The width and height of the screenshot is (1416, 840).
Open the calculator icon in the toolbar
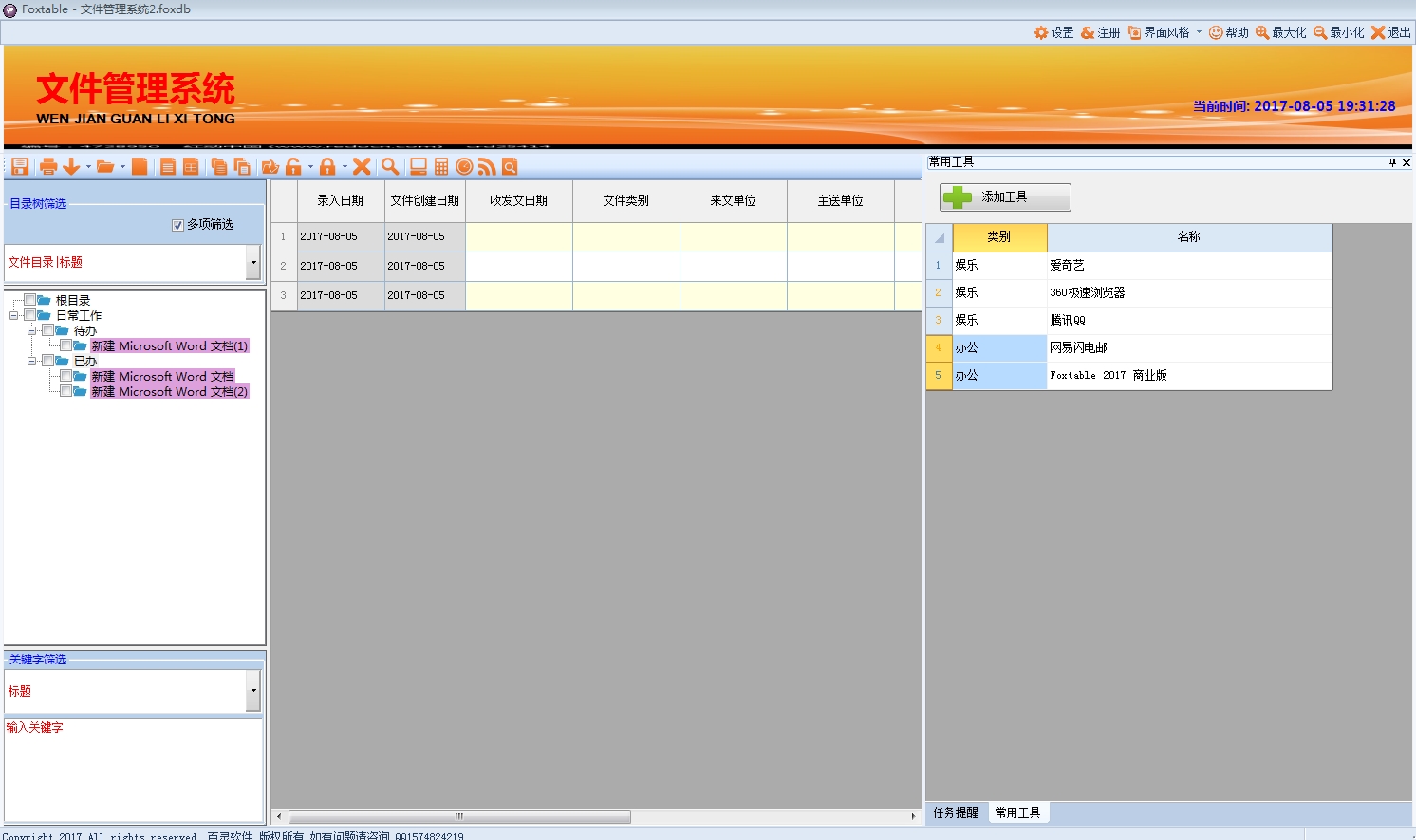click(x=441, y=167)
